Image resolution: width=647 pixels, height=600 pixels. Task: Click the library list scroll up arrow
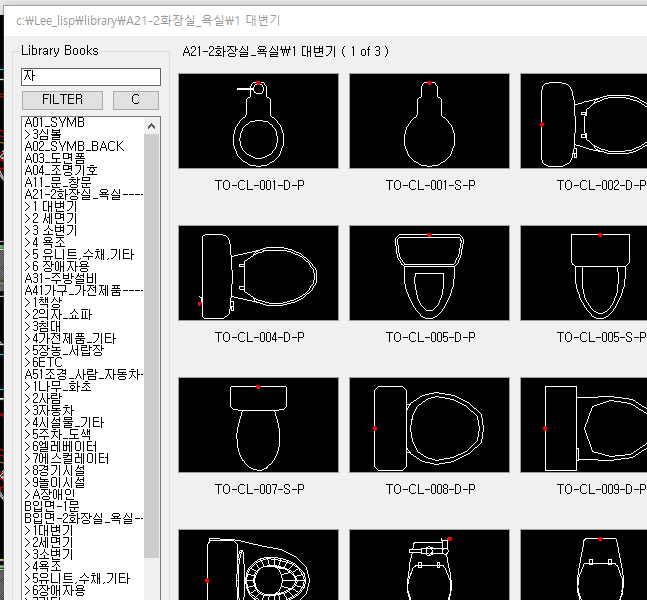point(151,126)
